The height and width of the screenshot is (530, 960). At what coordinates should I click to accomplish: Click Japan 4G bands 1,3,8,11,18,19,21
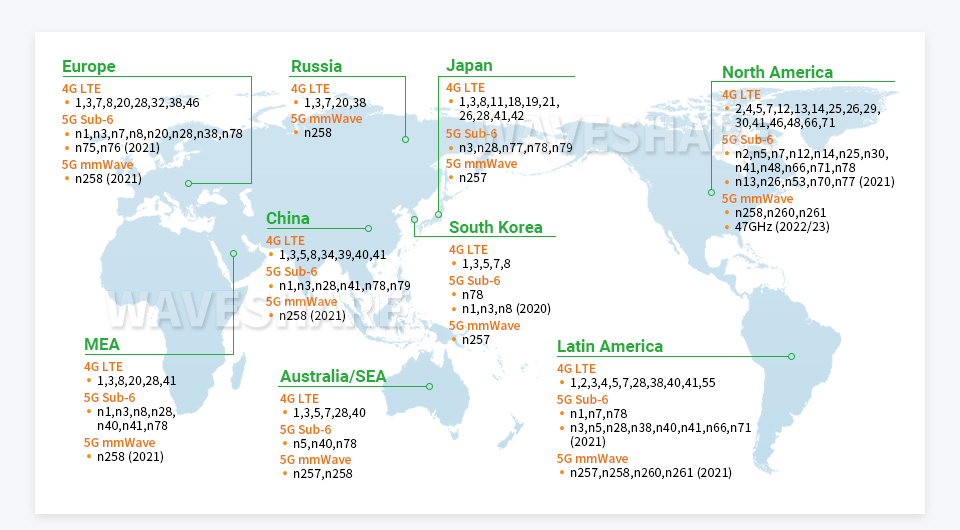pyautogui.click(x=509, y=102)
